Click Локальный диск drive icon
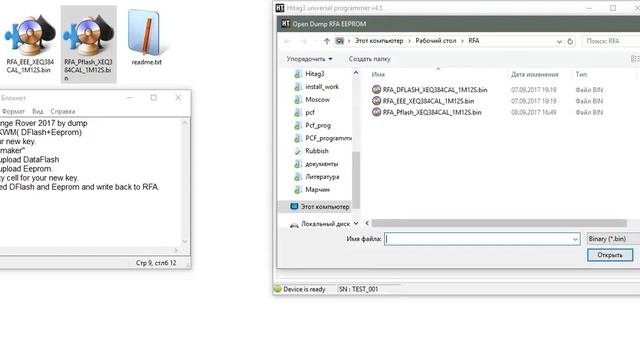The height and width of the screenshot is (360, 640). [294, 224]
